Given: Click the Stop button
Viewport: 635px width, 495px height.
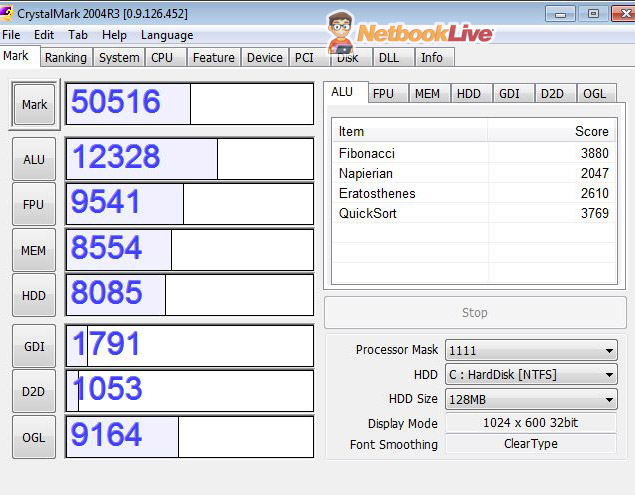Looking at the screenshot, I should click(475, 312).
